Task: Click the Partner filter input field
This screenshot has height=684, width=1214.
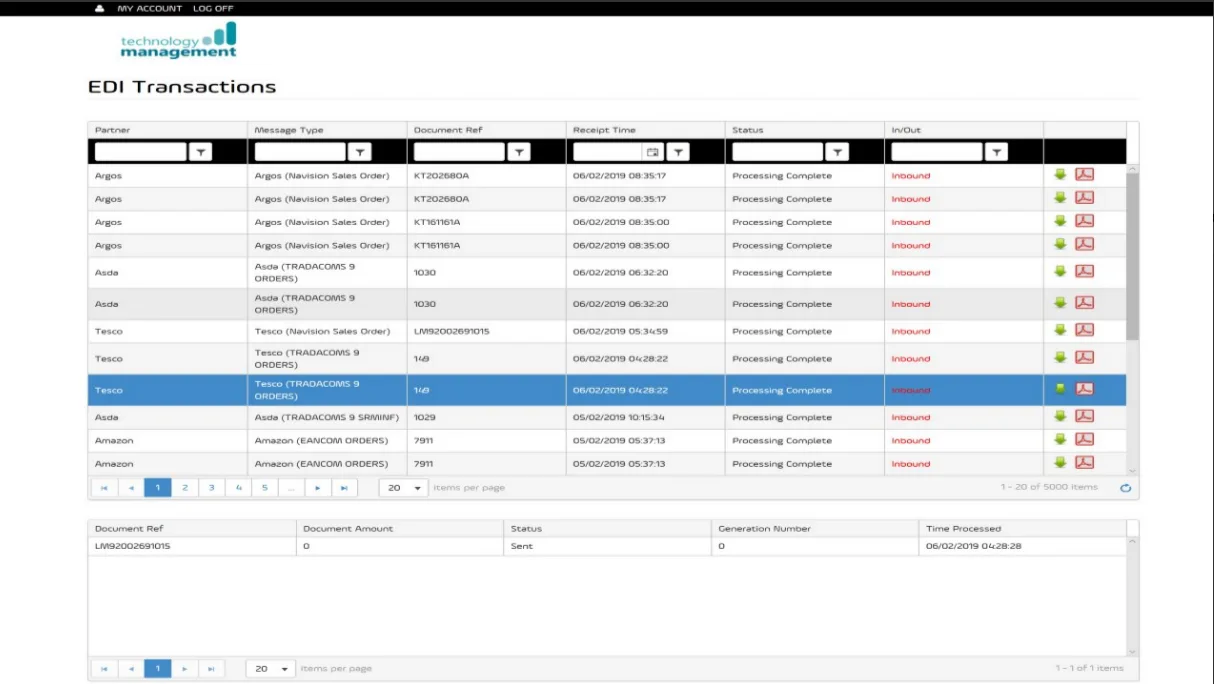Action: (140, 151)
